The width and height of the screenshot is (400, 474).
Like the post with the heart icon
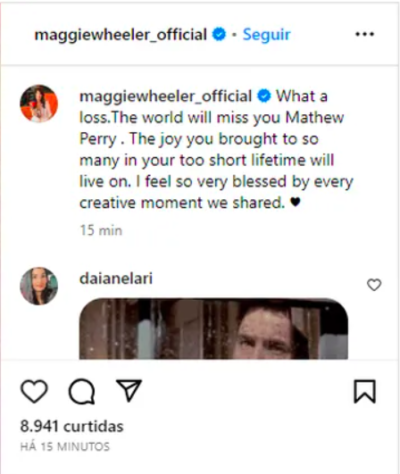tap(34, 391)
